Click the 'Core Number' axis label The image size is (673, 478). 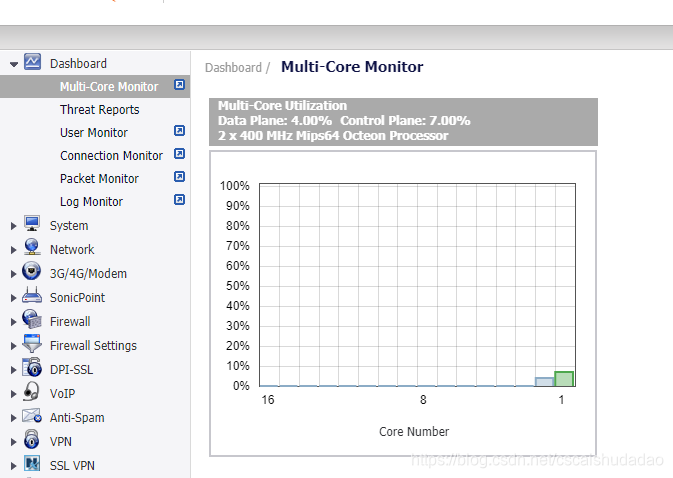point(414,432)
